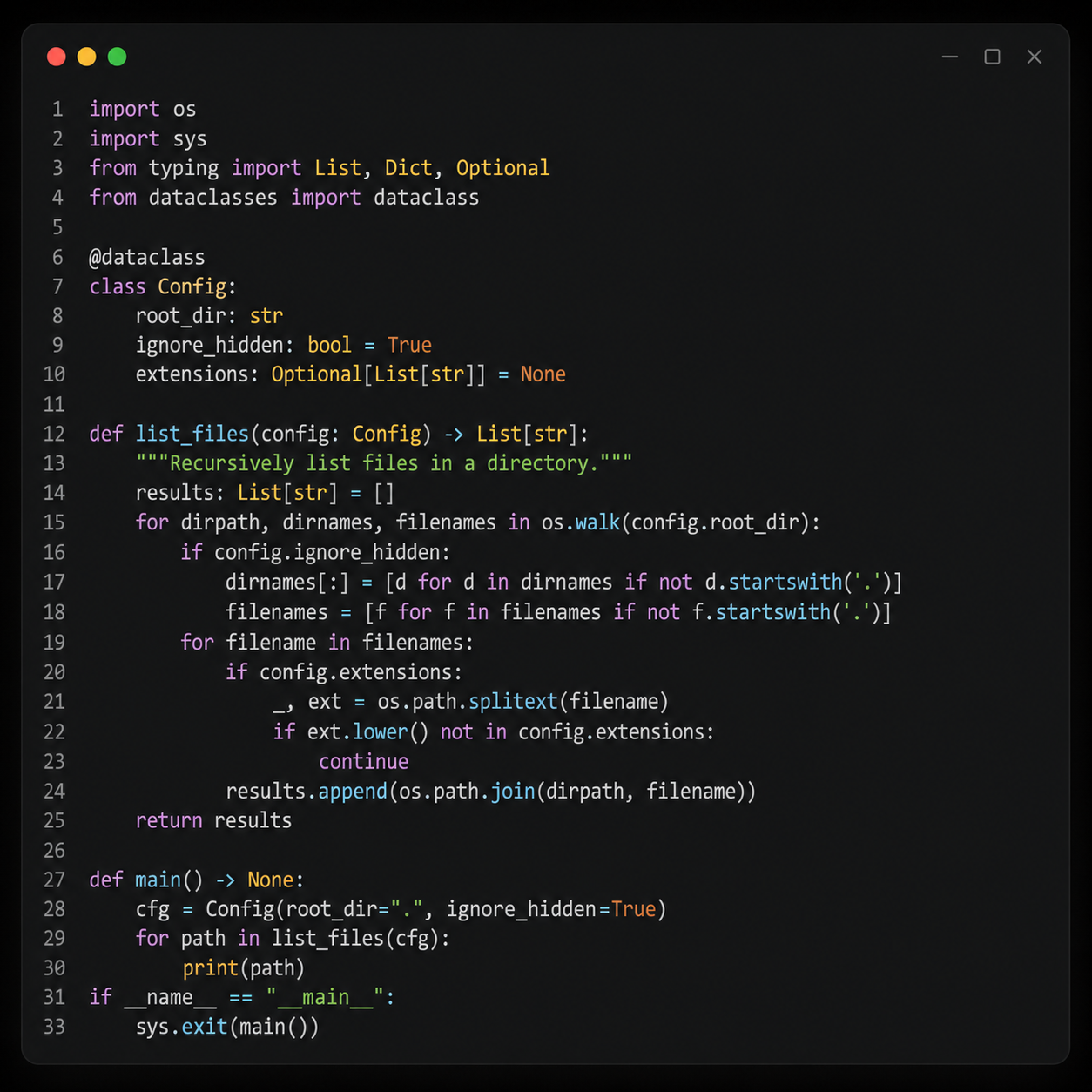This screenshot has height=1092, width=1092.
Task: Click the green zoom dot
Action: coord(118,57)
